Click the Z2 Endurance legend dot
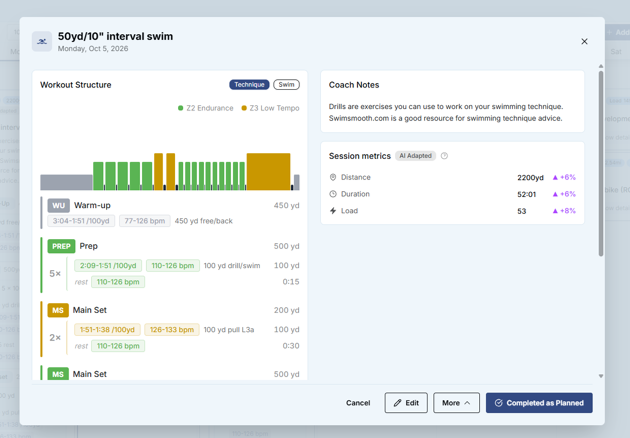This screenshot has height=438, width=630. click(x=180, y=108)
